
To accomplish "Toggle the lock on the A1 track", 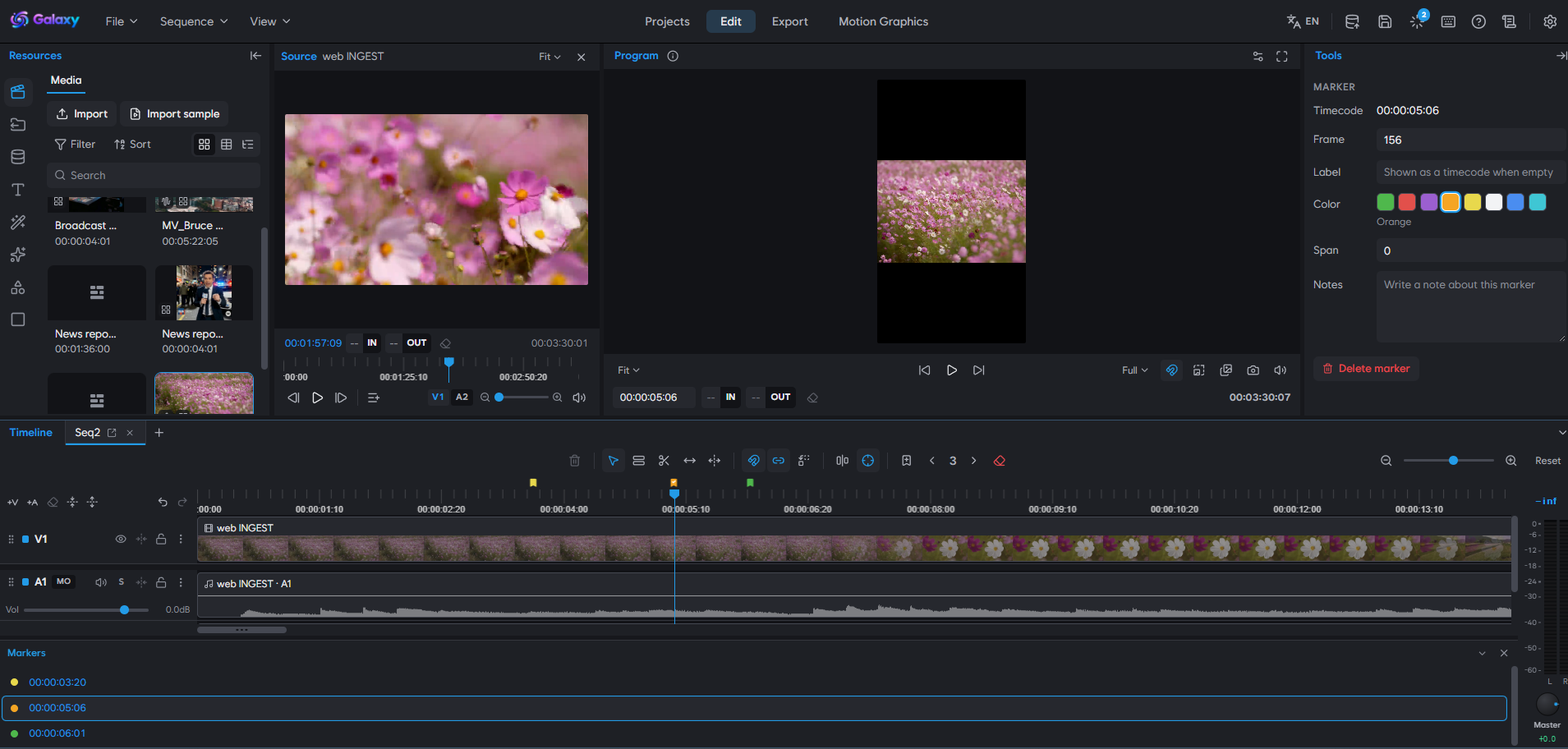I will [161, 581].
